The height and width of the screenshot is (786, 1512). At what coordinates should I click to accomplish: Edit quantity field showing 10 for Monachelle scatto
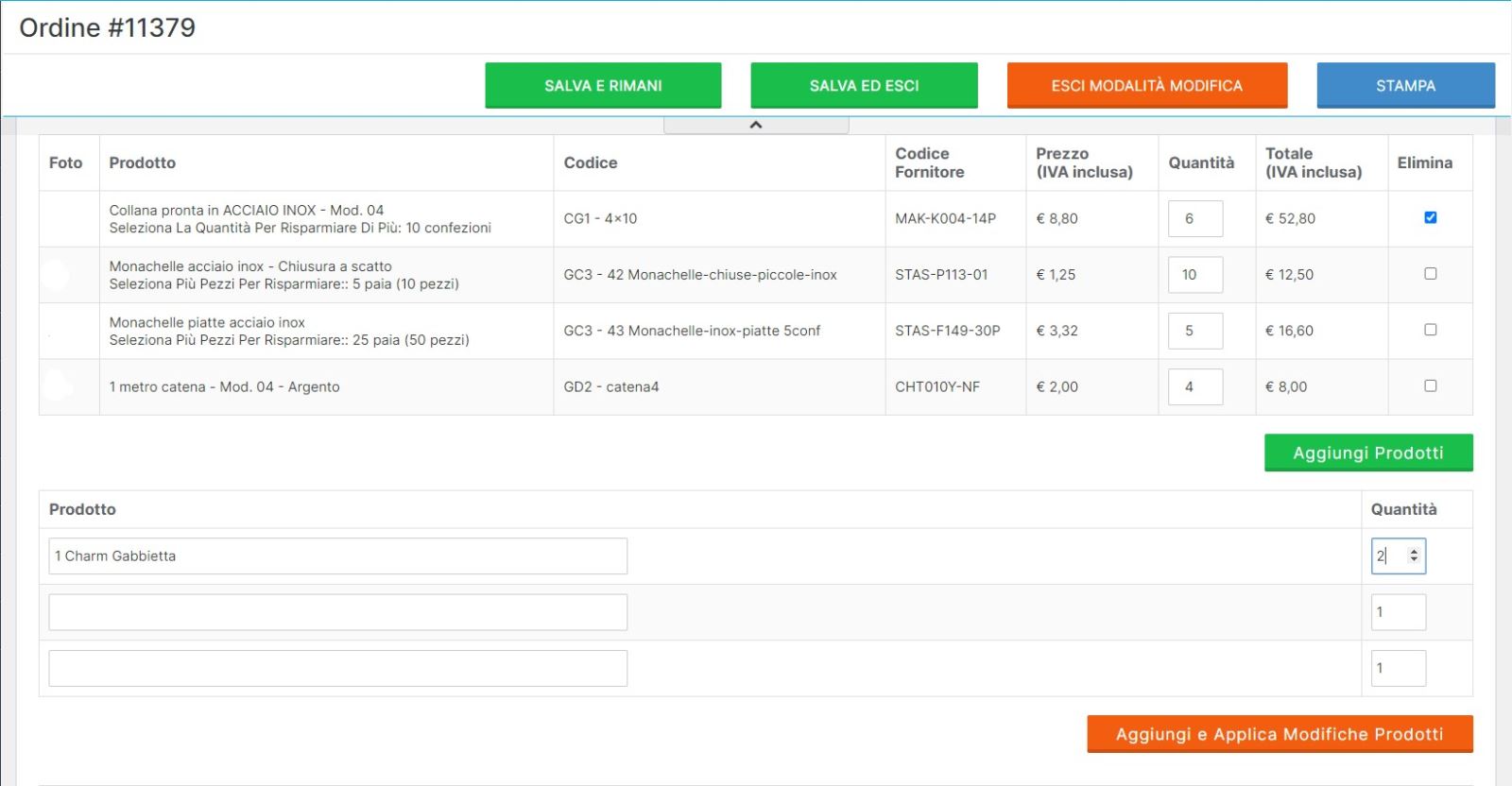pos(1195,275)
